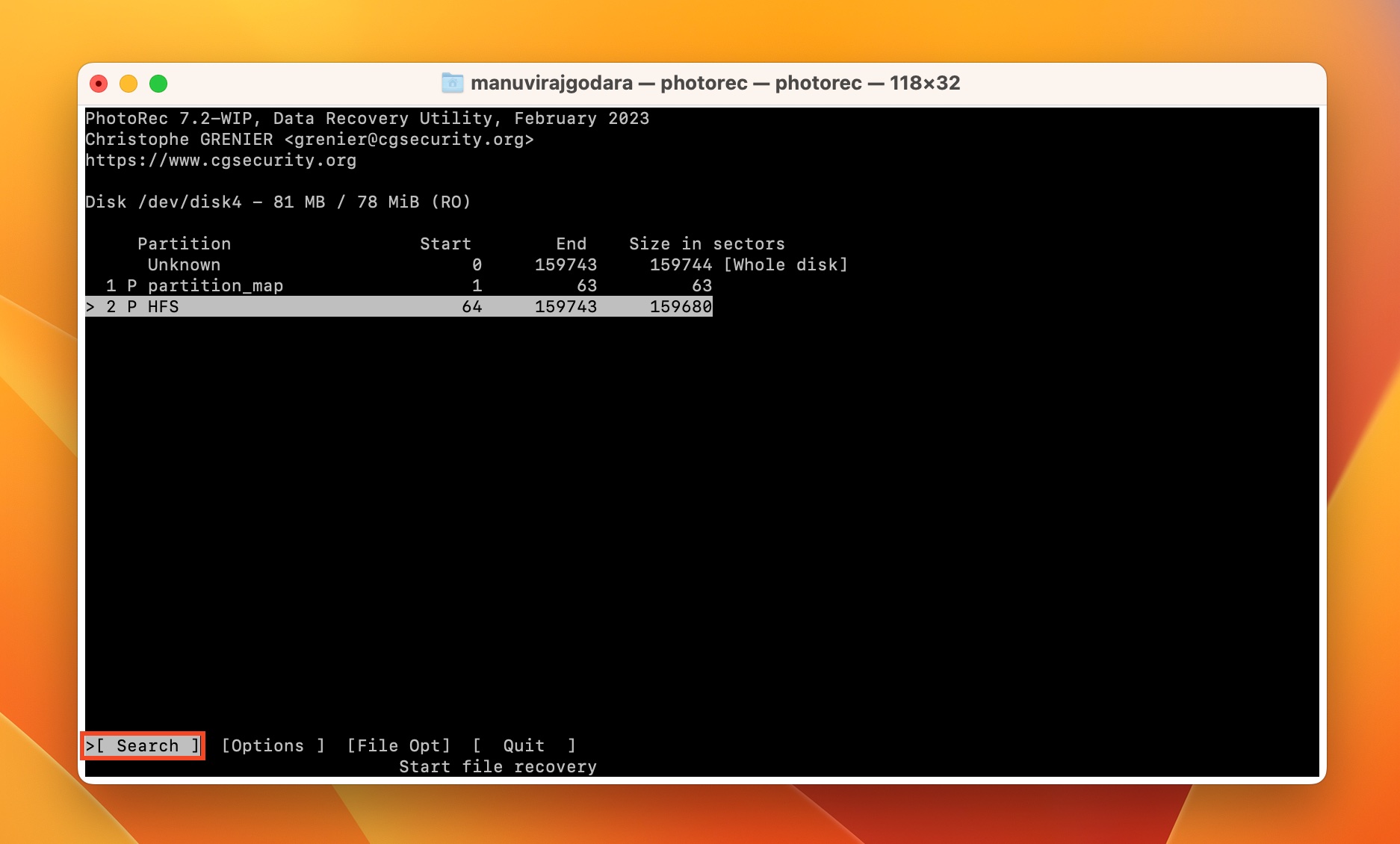This screenshot has height=844, width=1400.
Task: Click the 159680 sector size value
Action: pyautogui.click(x=681, y=306)
